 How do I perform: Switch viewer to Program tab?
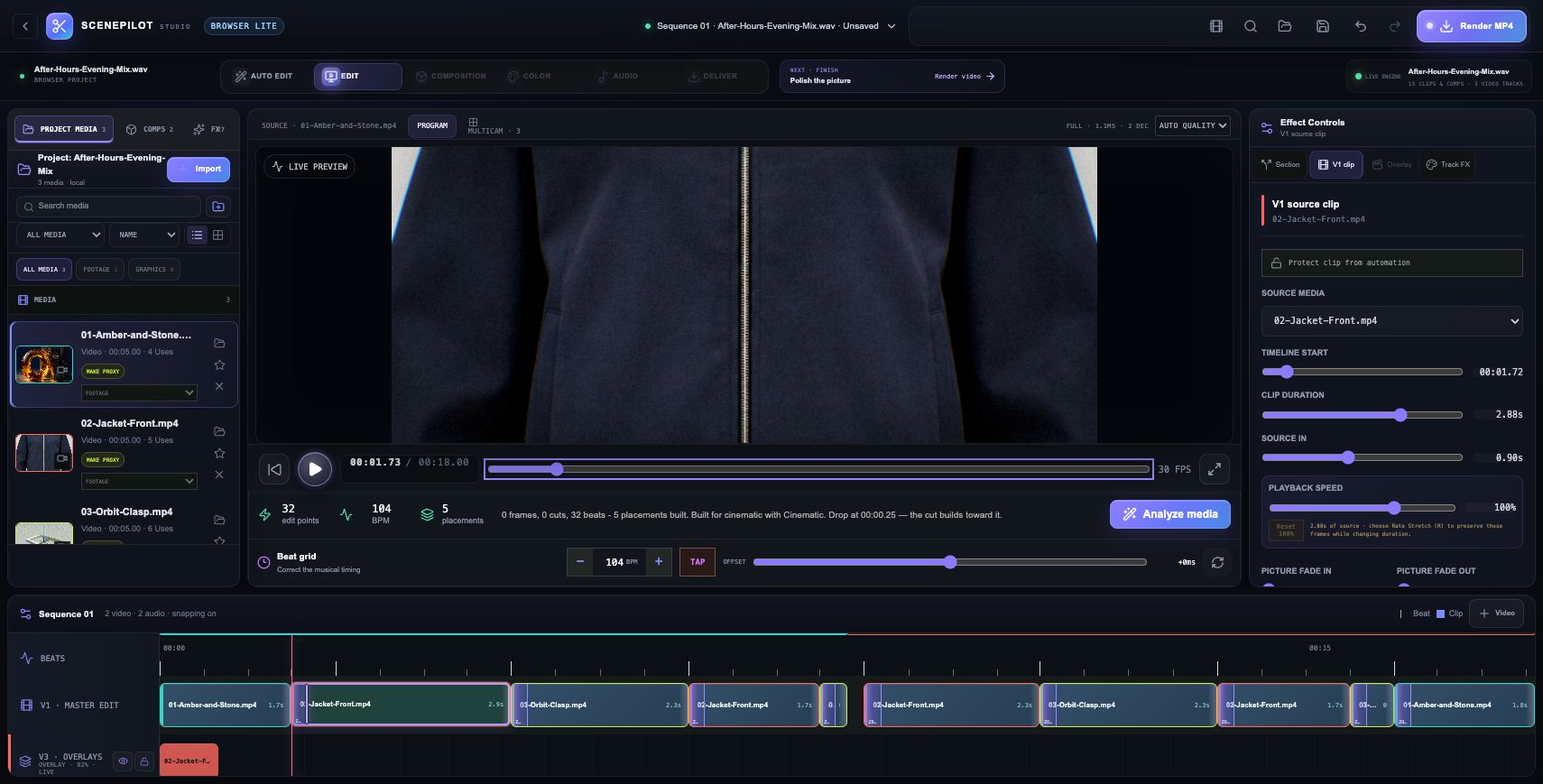[432, 125]
